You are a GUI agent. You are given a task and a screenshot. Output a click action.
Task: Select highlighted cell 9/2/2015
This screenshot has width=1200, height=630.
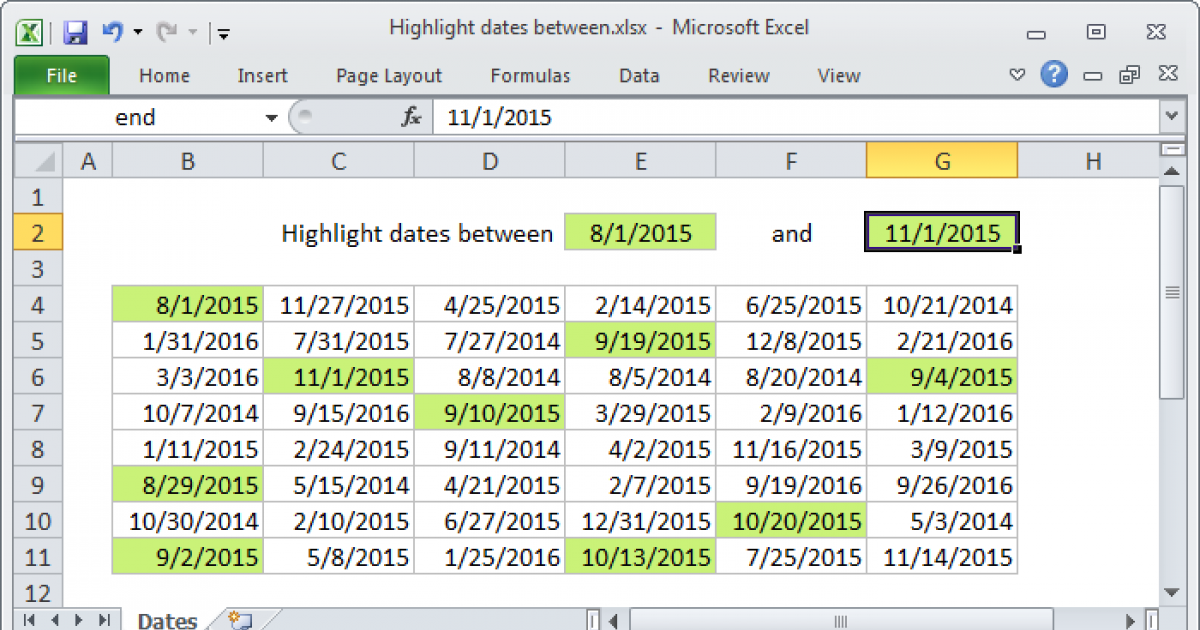[187, 557]
